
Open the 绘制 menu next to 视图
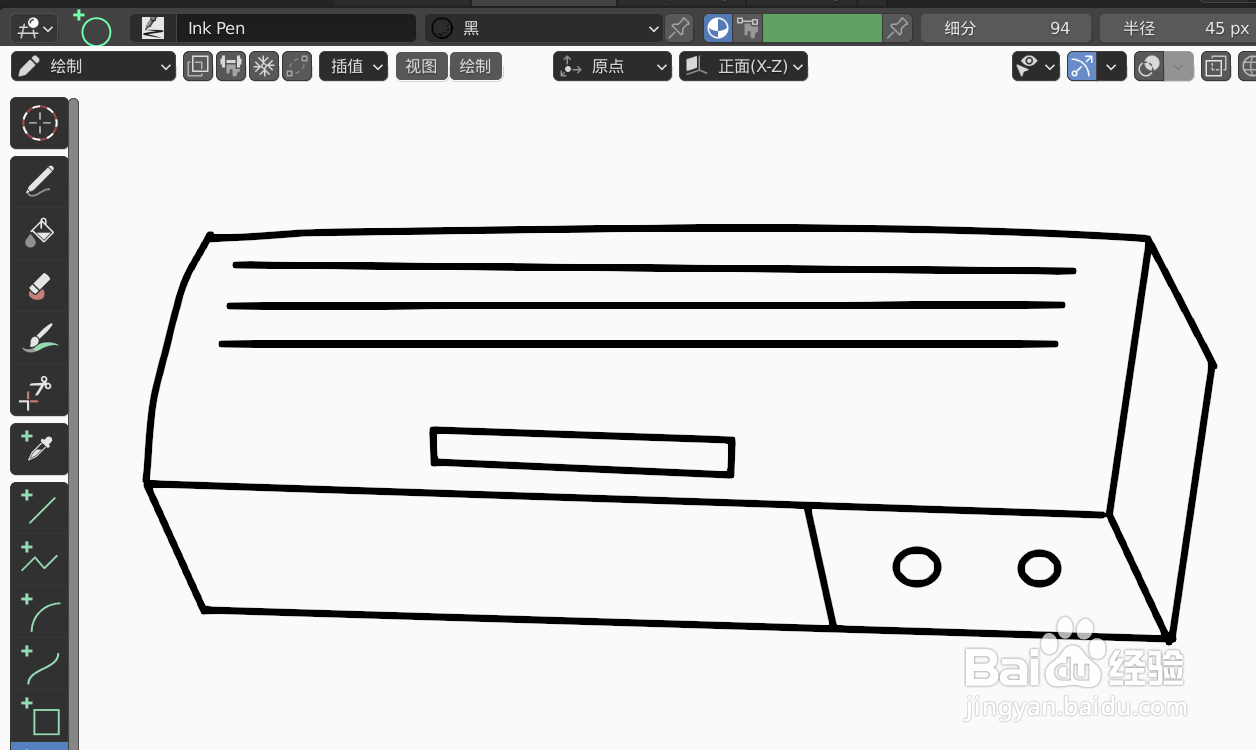476,67
